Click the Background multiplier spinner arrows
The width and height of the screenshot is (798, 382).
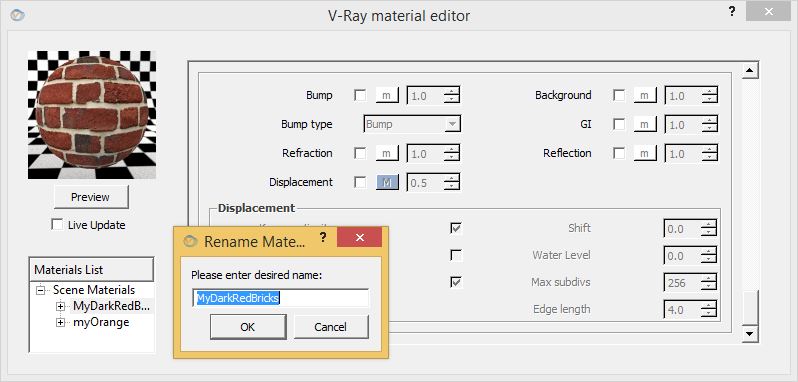click(x=709, y=96)
